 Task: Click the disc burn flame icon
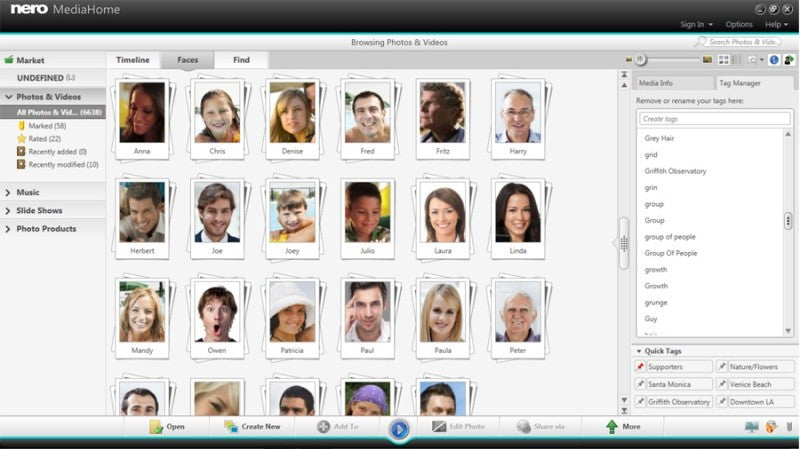pos(771,427)
